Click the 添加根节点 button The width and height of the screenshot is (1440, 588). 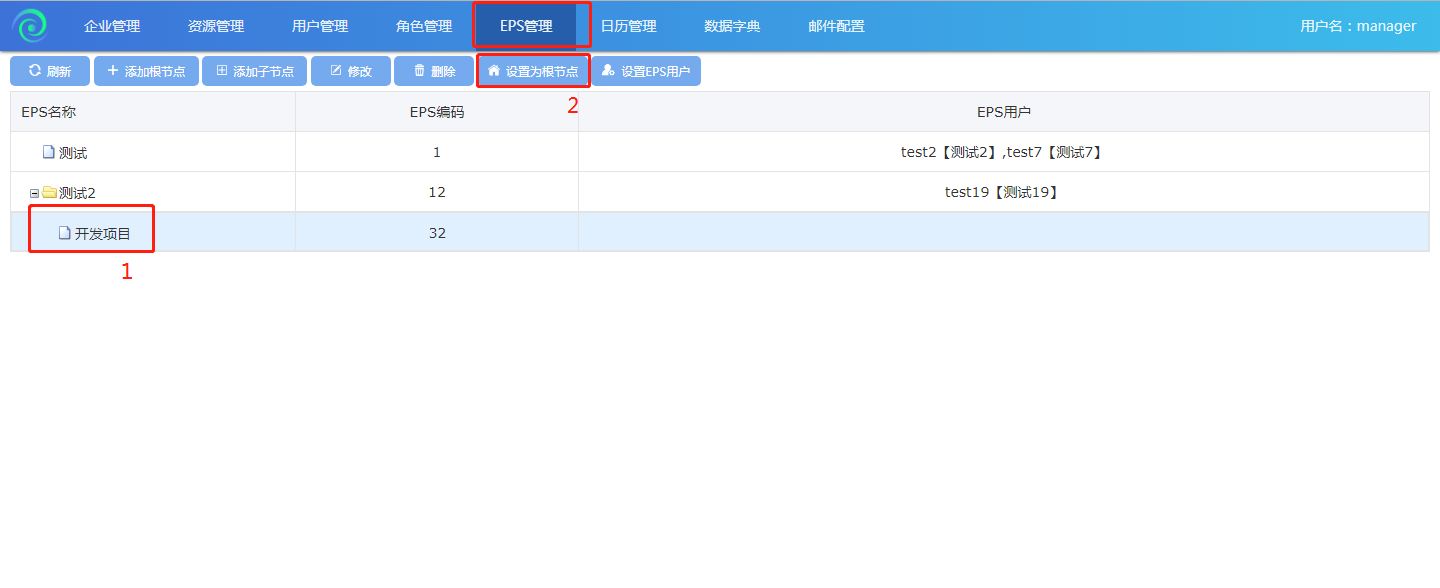click(146, 71)
